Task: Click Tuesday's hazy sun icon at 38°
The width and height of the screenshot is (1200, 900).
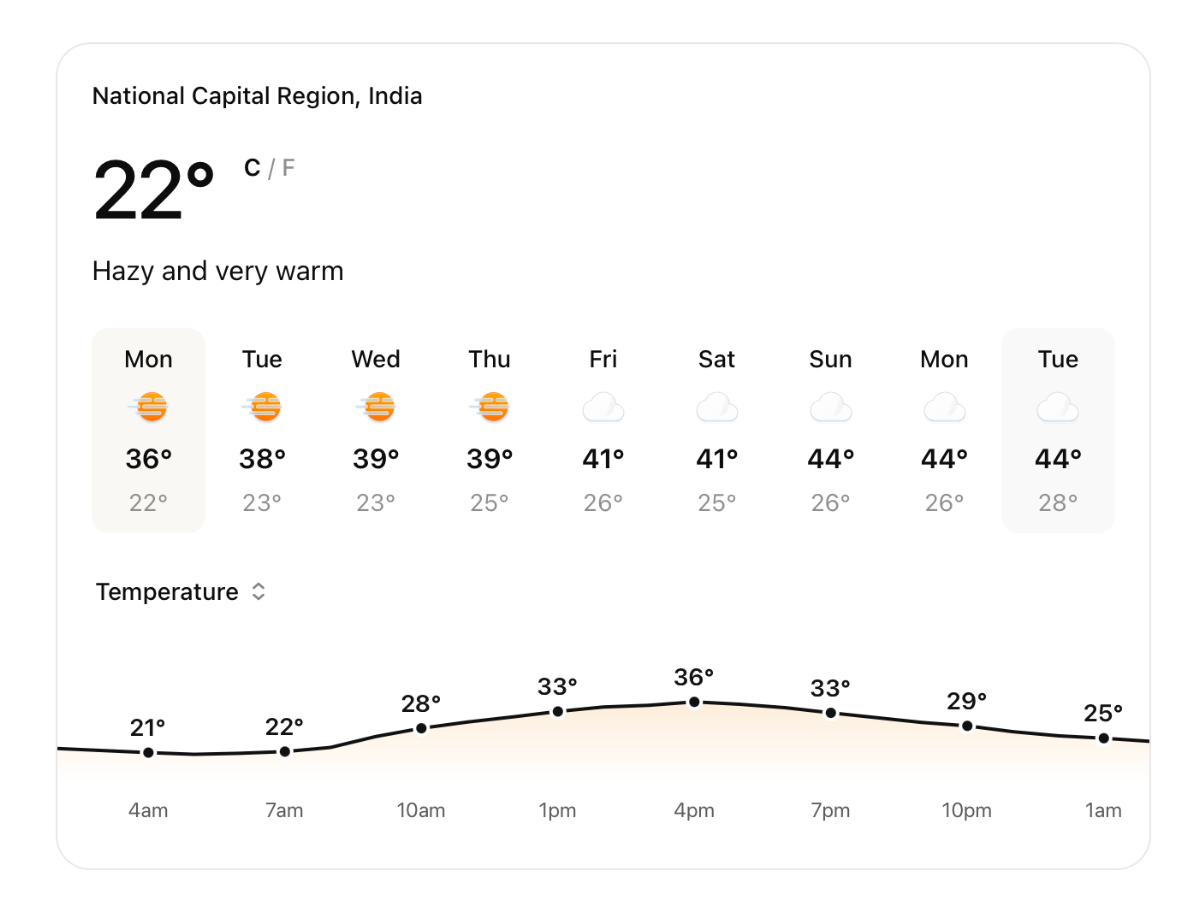Action: coord(263,408)
